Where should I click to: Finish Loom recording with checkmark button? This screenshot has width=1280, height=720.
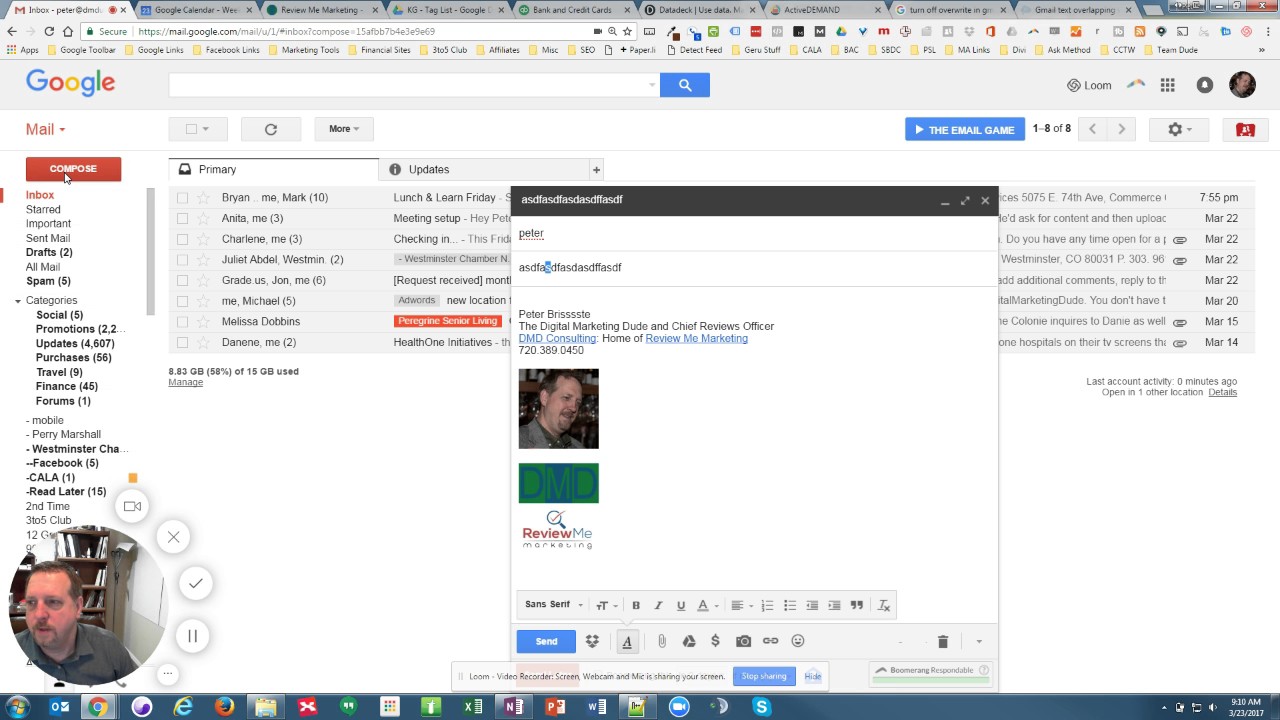pyautogui.click(x=195, y=583)
